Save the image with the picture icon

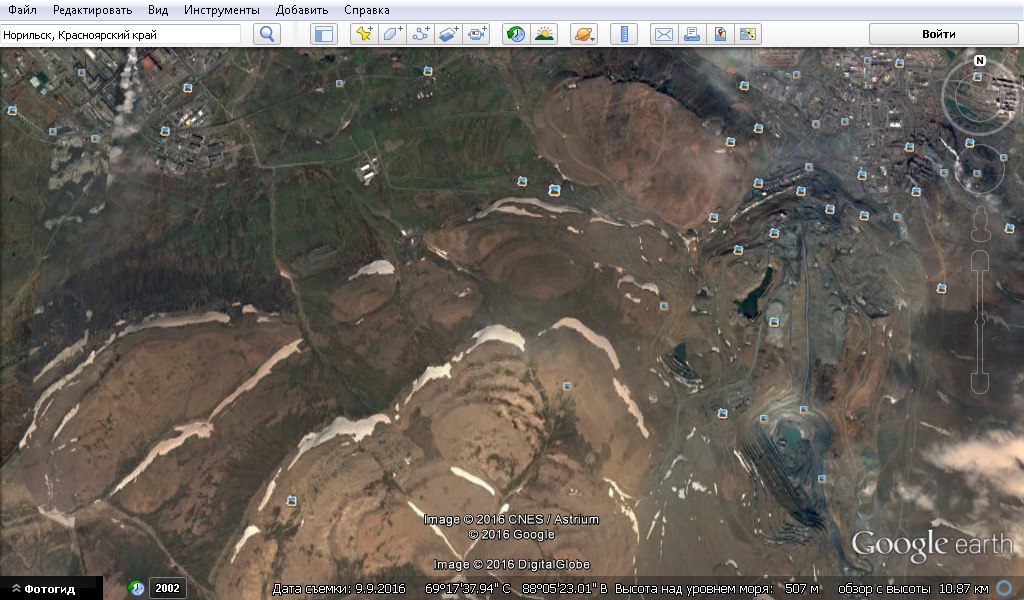coord(748,34)
